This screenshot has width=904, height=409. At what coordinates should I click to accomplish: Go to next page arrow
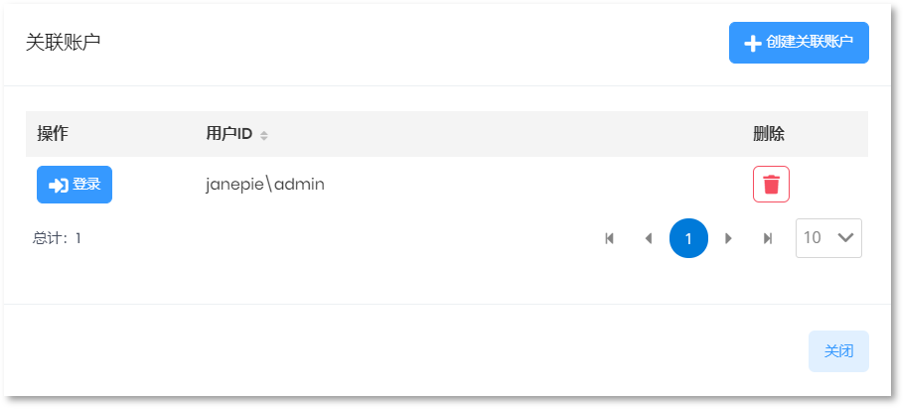[728, 238]
